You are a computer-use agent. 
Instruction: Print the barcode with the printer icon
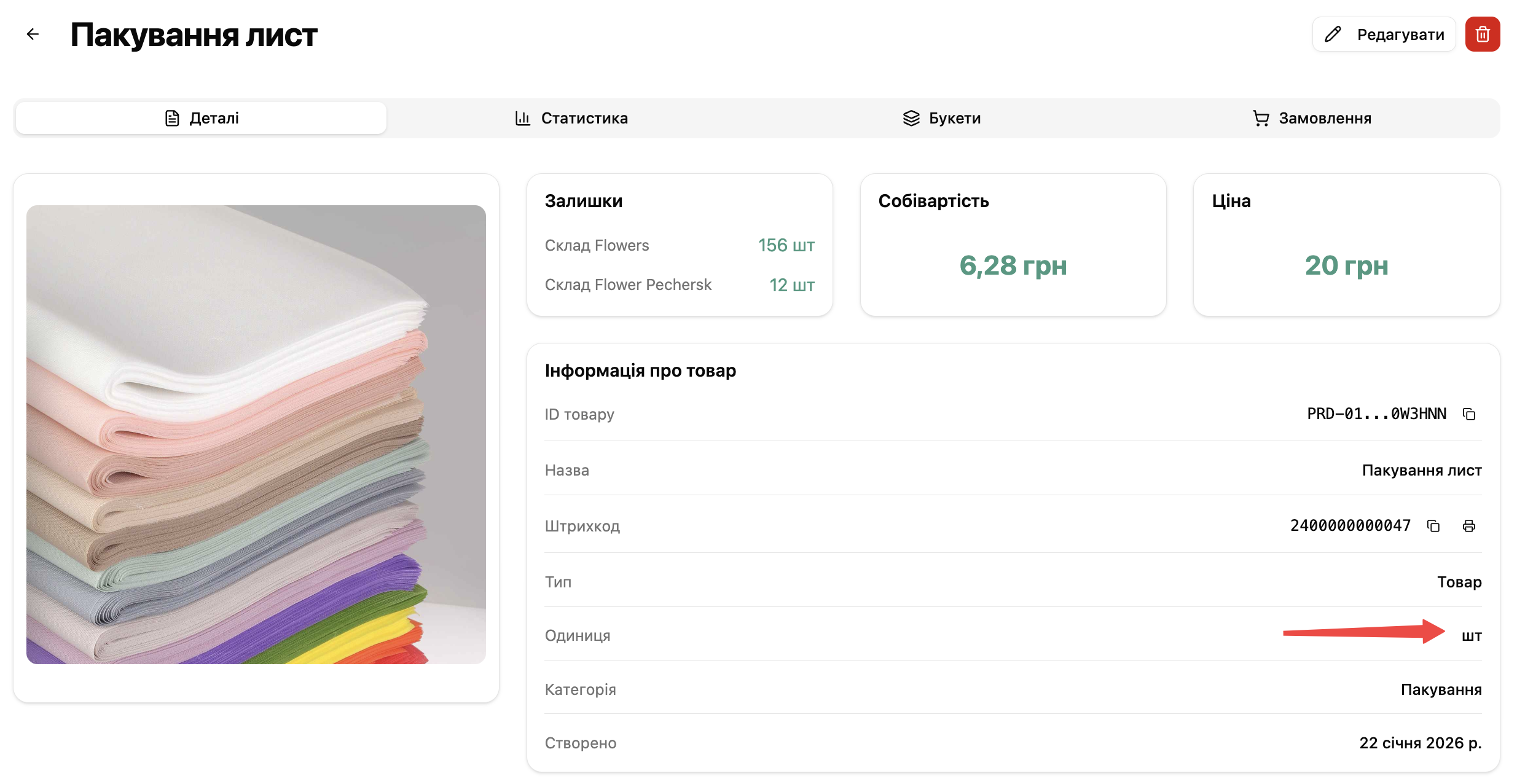(1469, 526)
